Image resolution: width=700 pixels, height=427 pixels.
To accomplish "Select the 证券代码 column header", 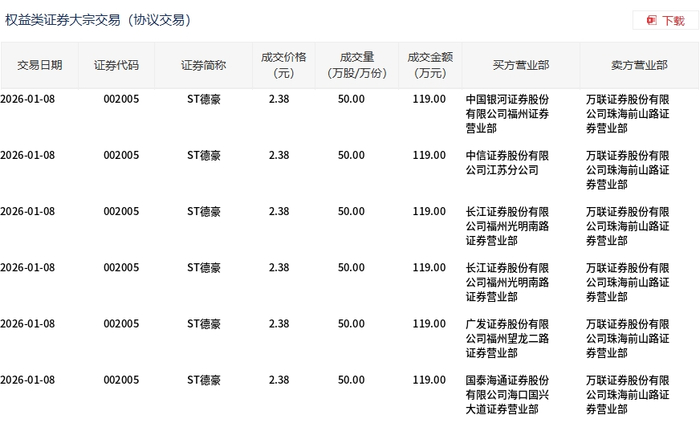I will pyautogui.click(x=116, y=65).
